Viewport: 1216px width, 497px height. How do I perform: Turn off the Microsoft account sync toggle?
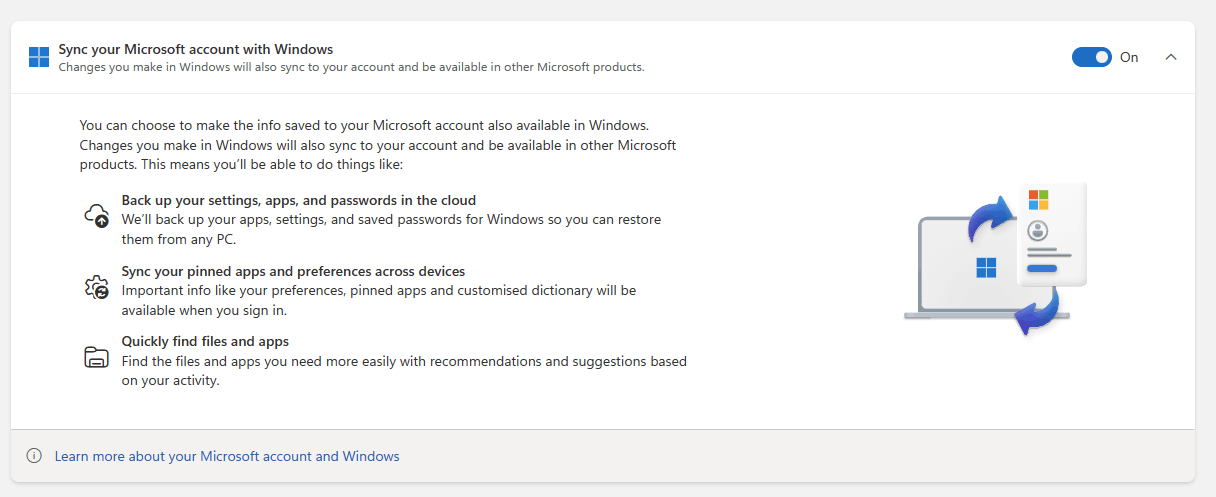pos(1091,57)
